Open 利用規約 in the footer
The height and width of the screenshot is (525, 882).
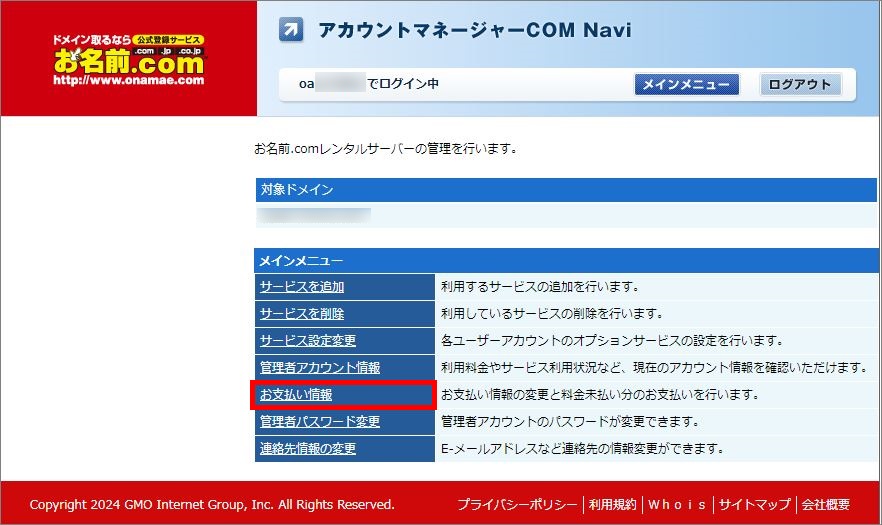(x=613, y=505)
